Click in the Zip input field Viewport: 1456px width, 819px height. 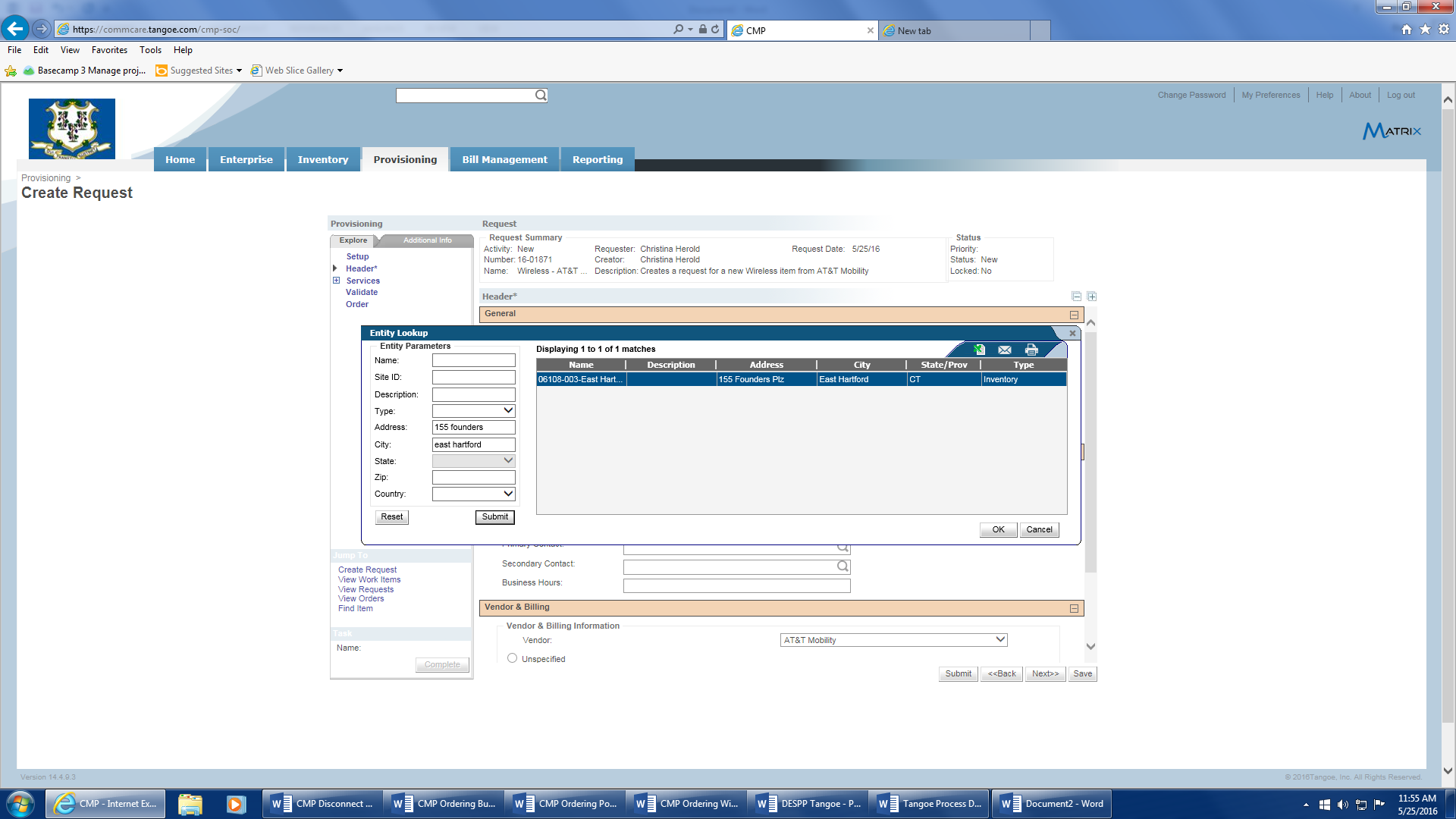click(x=473, y=477)
